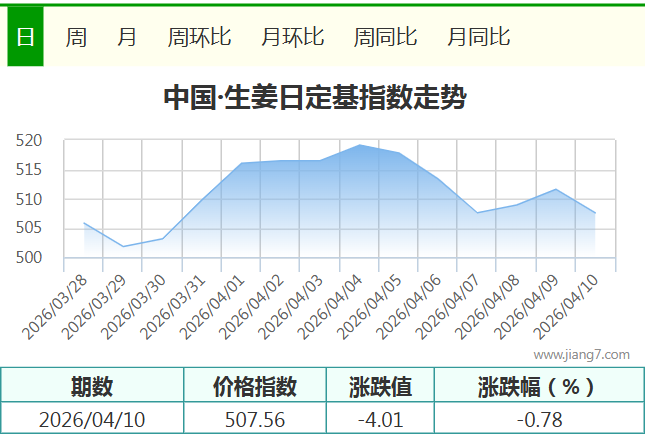Select the -4.01 change value cell
This screenshot has width=645, height=440.
pos(379,419)
